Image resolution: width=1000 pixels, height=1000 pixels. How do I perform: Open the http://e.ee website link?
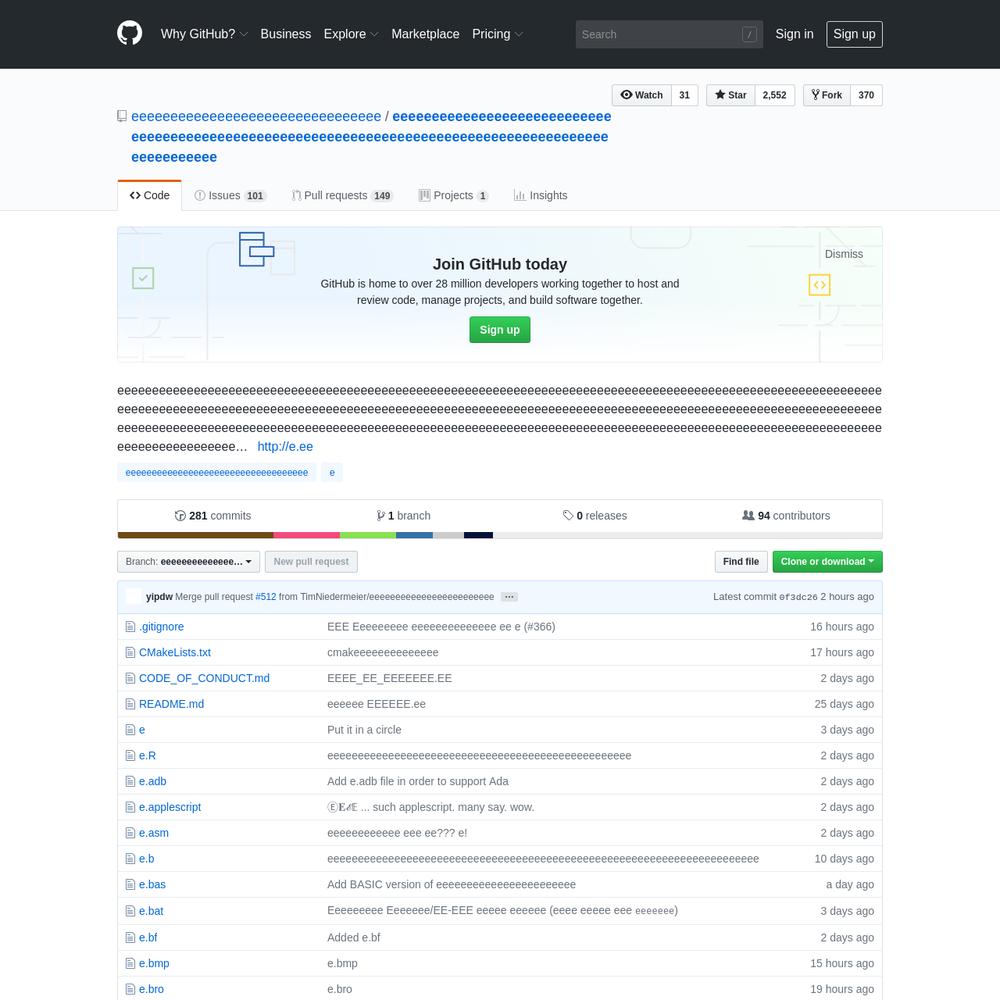[285, 447]
